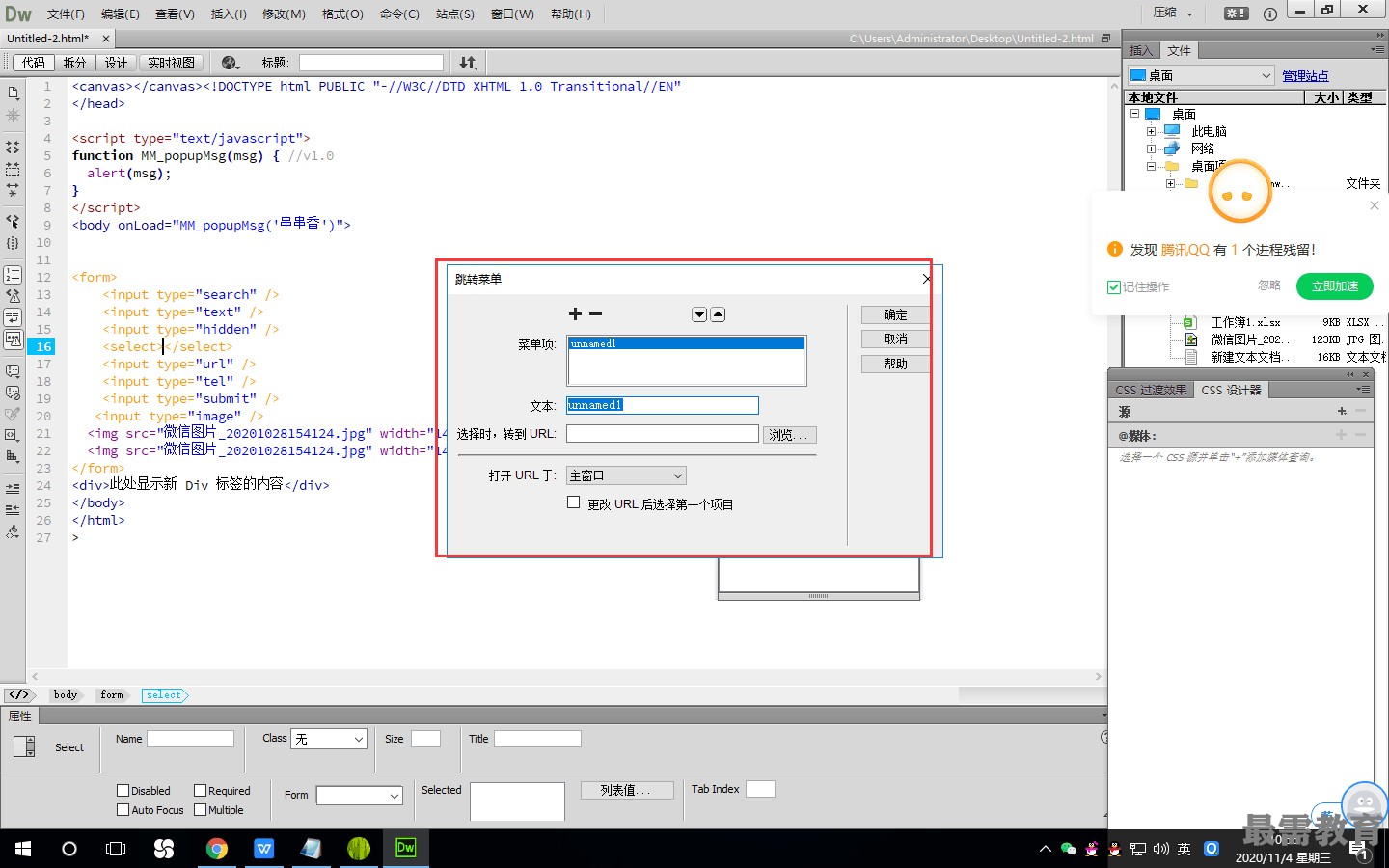This screenshot has height=868, width=1389.
Task: Click the 列表值... button
Action: tap(625, 790)
